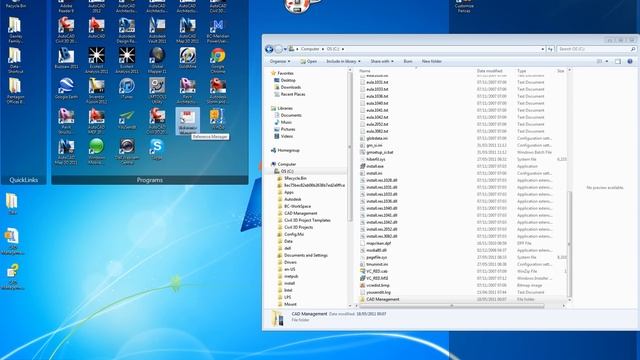The height and width of the screenshot is (360, 640).
Task: Open the LMTOOLS Utility shortcut
Action: click(x=157, y=91)
